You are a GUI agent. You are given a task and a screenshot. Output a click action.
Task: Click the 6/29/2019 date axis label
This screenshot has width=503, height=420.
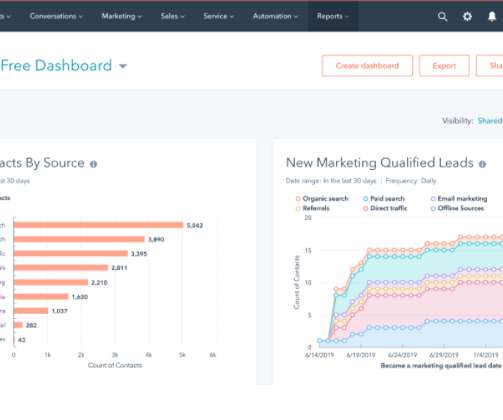point(444,355)
